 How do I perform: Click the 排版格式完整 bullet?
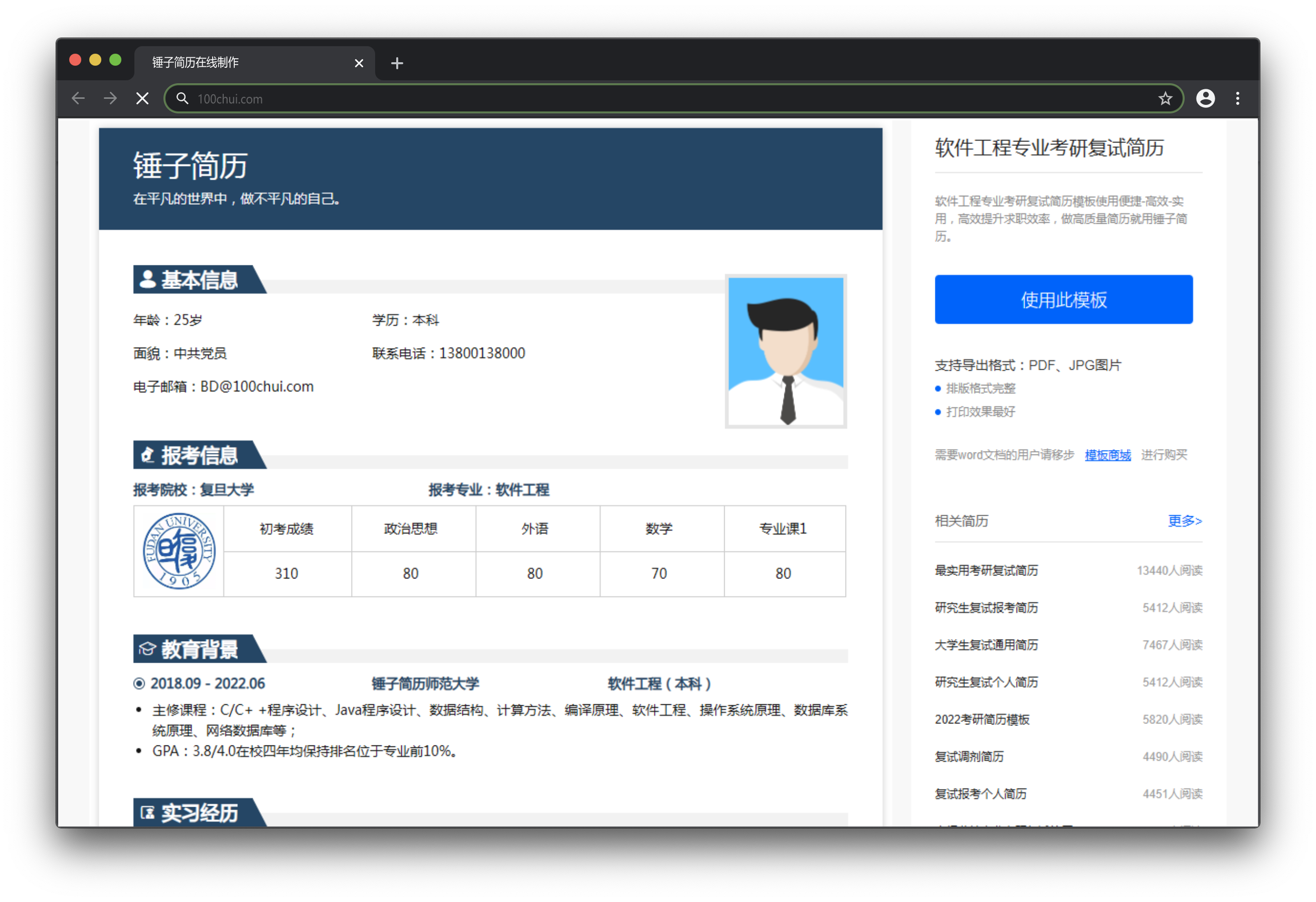point(980,388)
